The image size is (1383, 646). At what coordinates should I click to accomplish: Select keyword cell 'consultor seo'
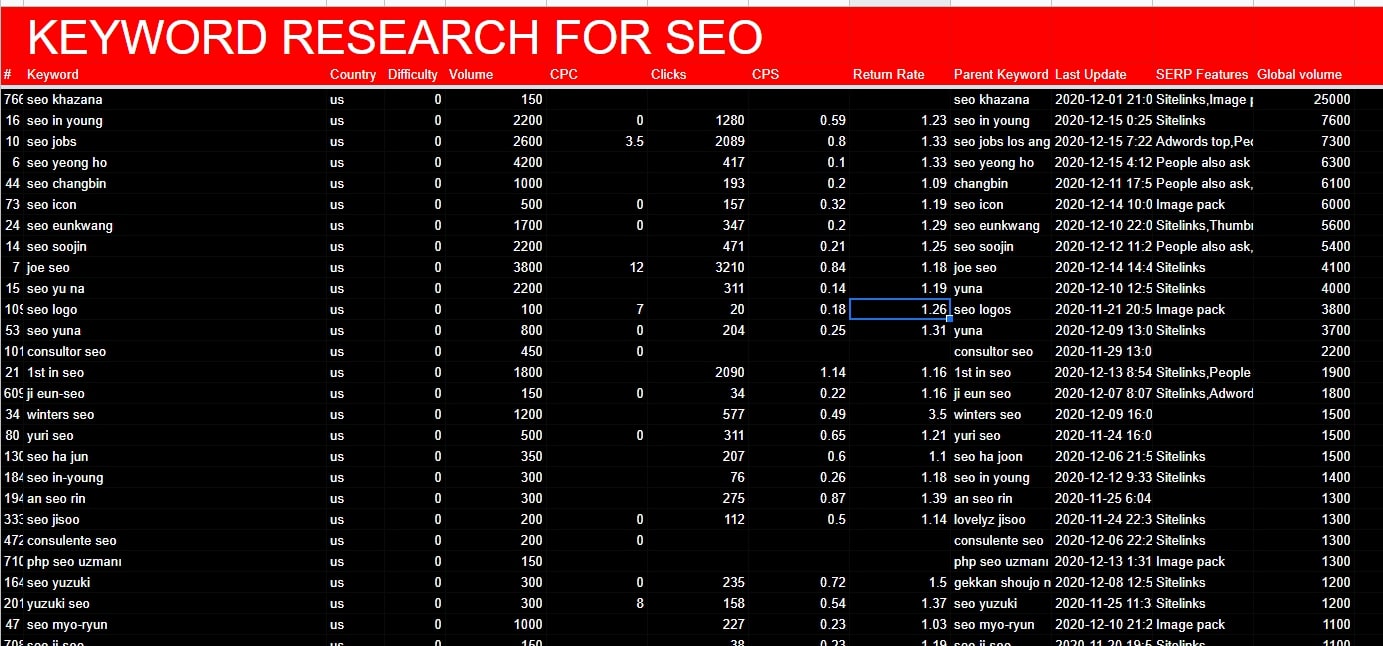tap(175, 351)
